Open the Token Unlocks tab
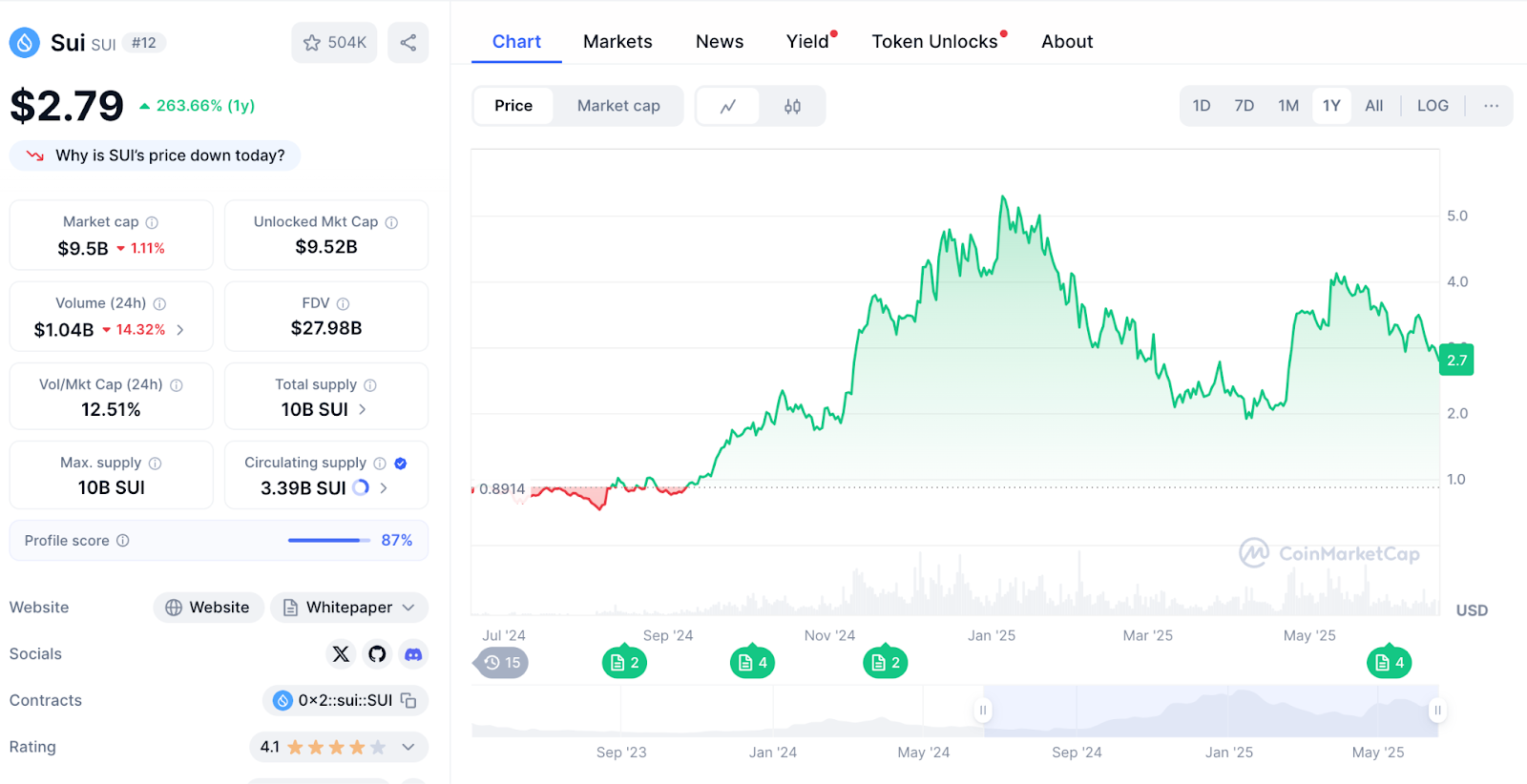The width and height of the screenshot is (1527, 784). click(935, 42)
